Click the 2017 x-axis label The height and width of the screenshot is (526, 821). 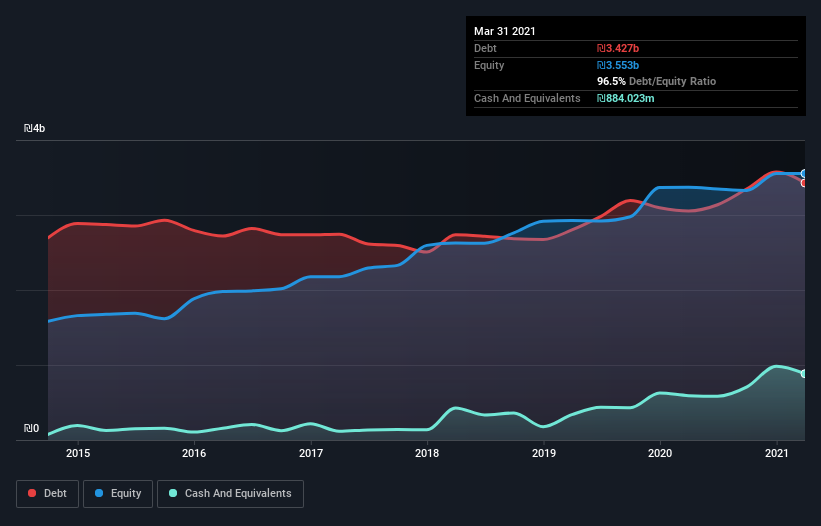tap(310, 453)
